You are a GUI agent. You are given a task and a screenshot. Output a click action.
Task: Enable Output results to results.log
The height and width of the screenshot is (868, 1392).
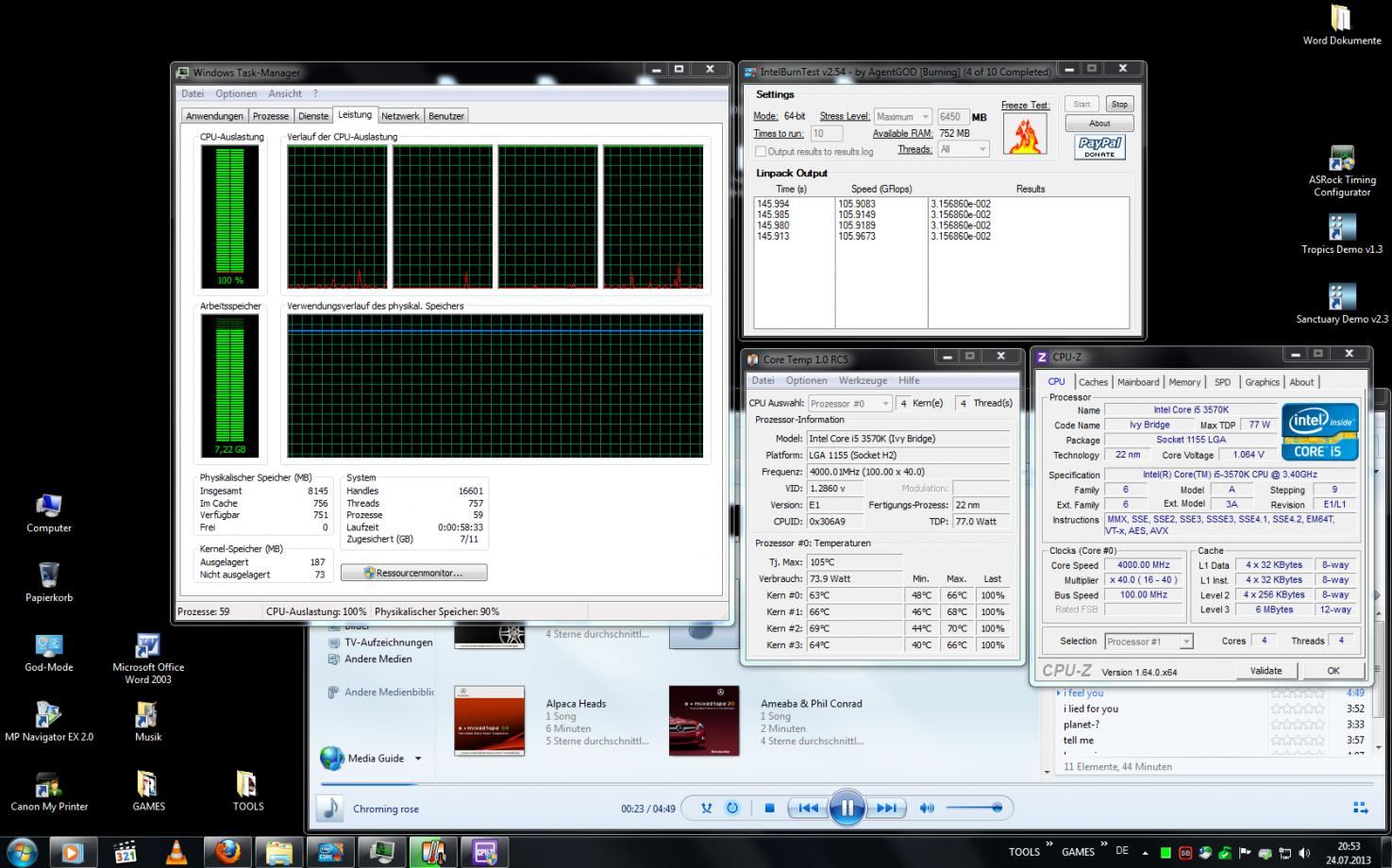pyautogui.click(x=761, y=151)
